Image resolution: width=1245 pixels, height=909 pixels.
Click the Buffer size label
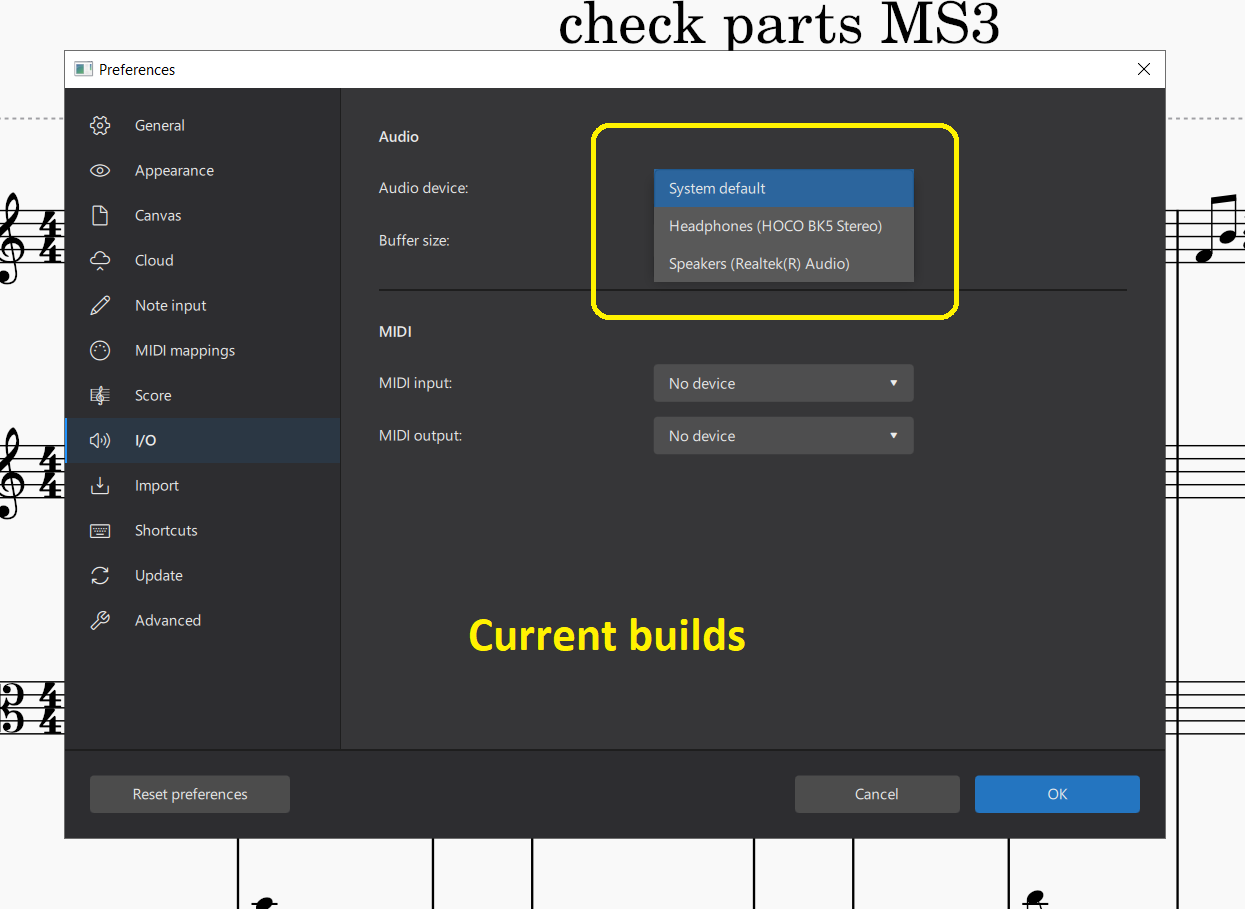pos(414,240)
